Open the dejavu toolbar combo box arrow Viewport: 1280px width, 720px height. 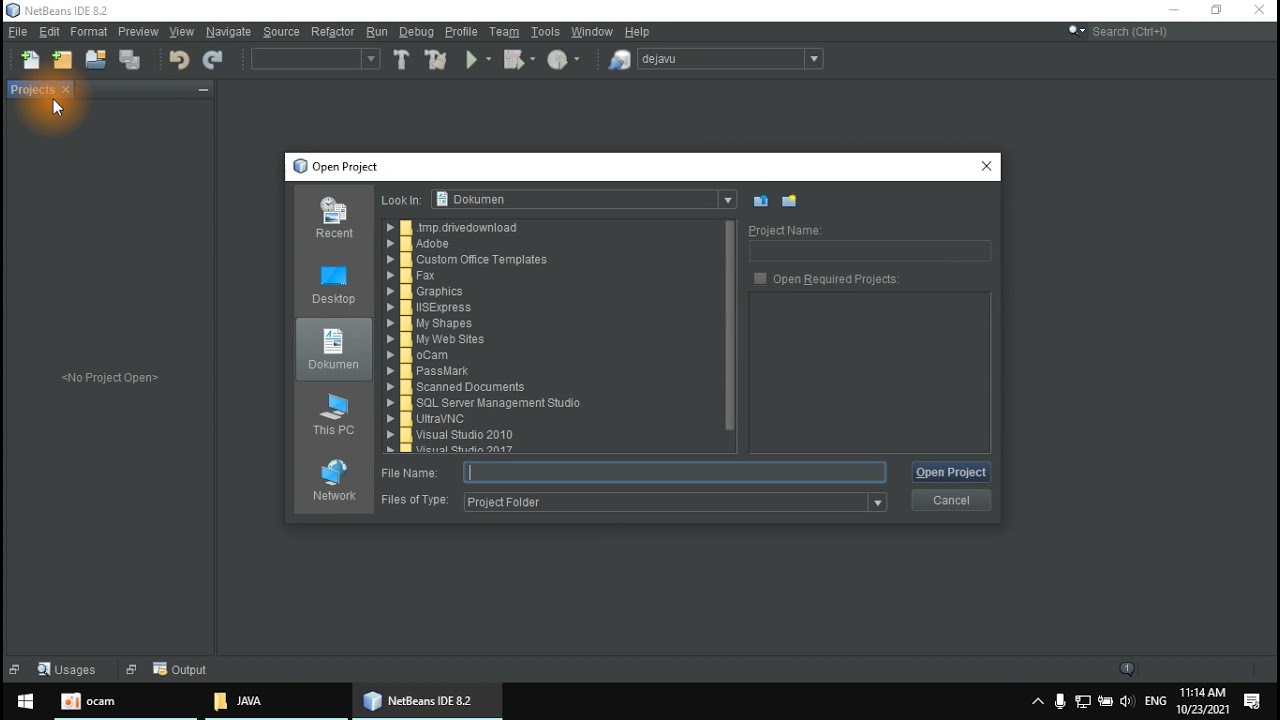[814, 59]
